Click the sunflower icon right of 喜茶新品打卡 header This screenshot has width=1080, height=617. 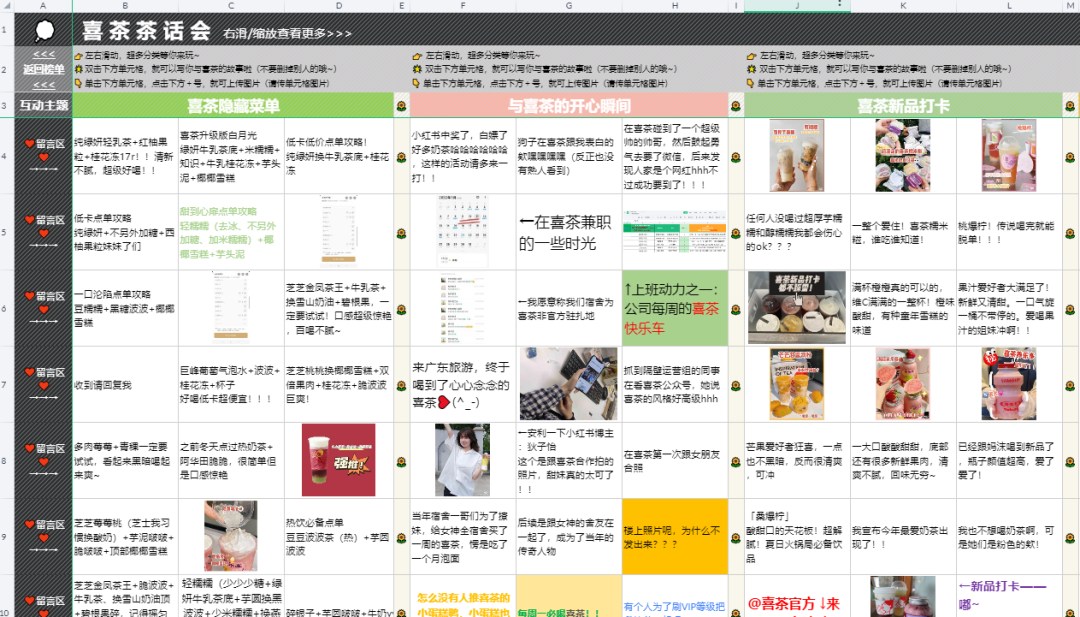[x=1070, y=106]
